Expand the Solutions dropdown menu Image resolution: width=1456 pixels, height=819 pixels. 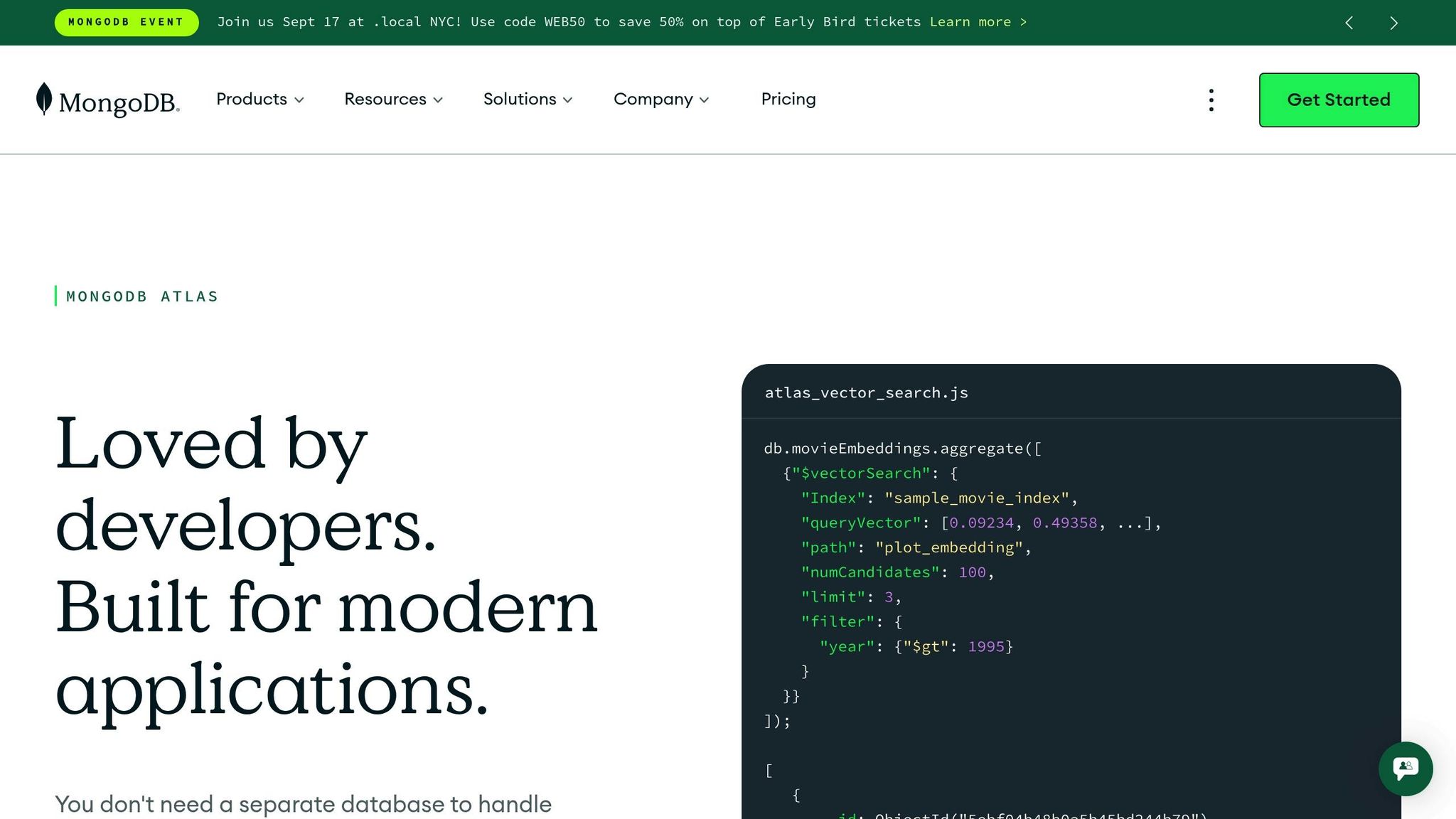point(528,100)
